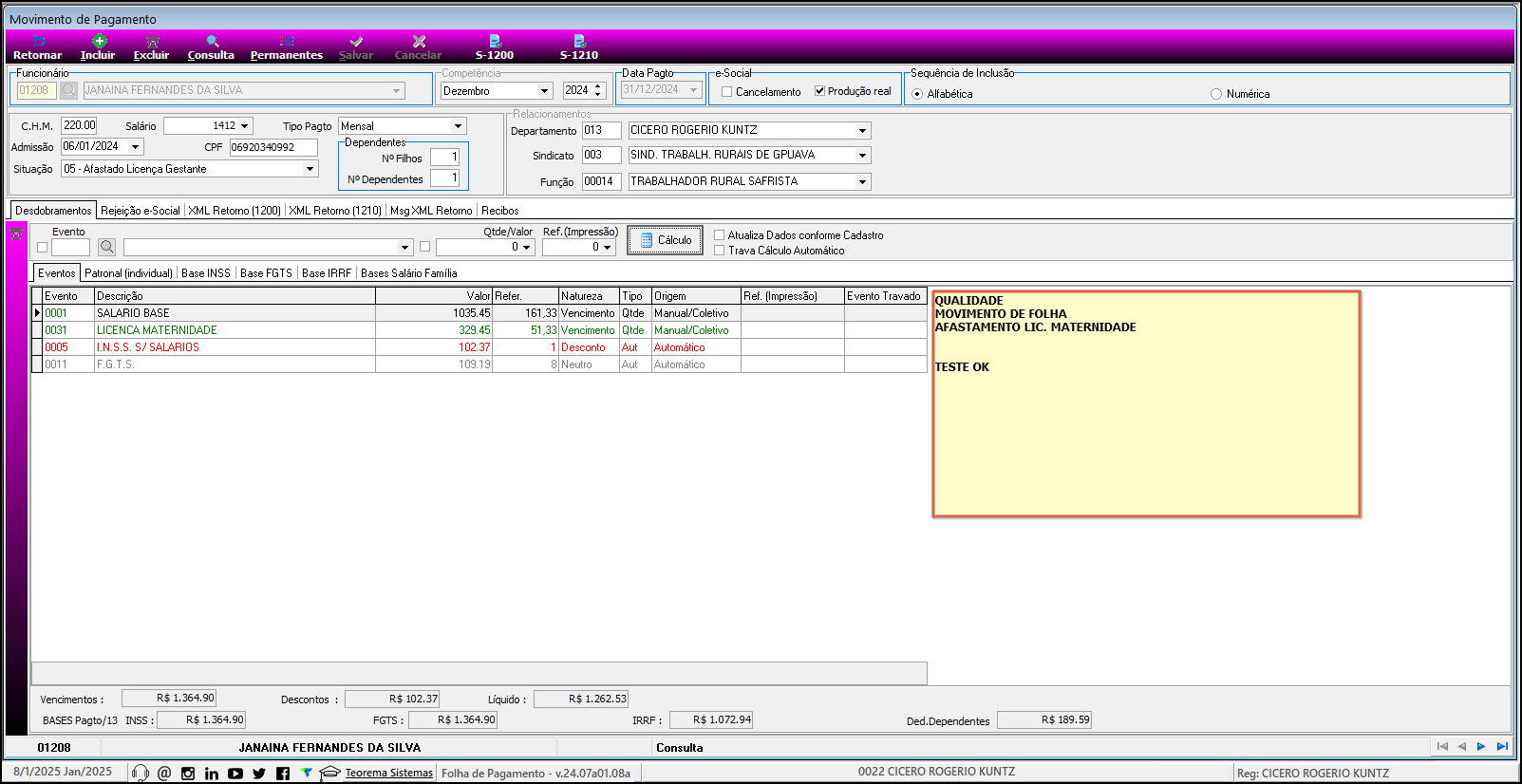The width and height of the screenshot is (1522, 784).
Task: Open the Base IRRF tab
Action: tap(327, 273)
